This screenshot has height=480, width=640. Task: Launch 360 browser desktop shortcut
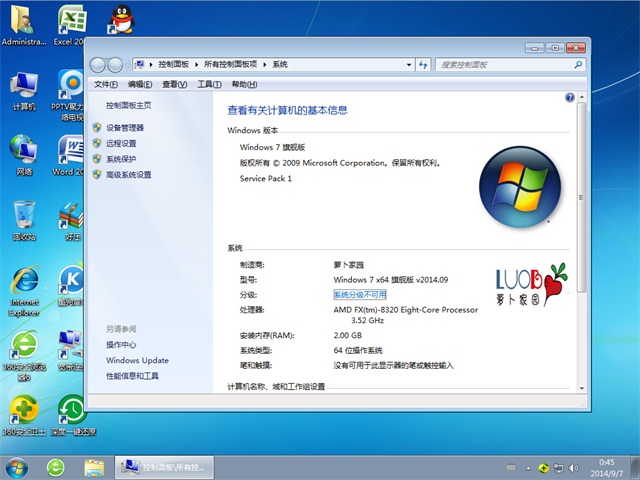point(24,356)
